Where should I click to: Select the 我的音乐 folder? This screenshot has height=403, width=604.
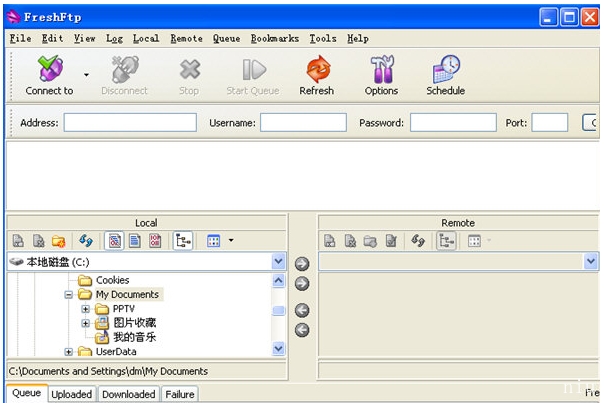134,337
